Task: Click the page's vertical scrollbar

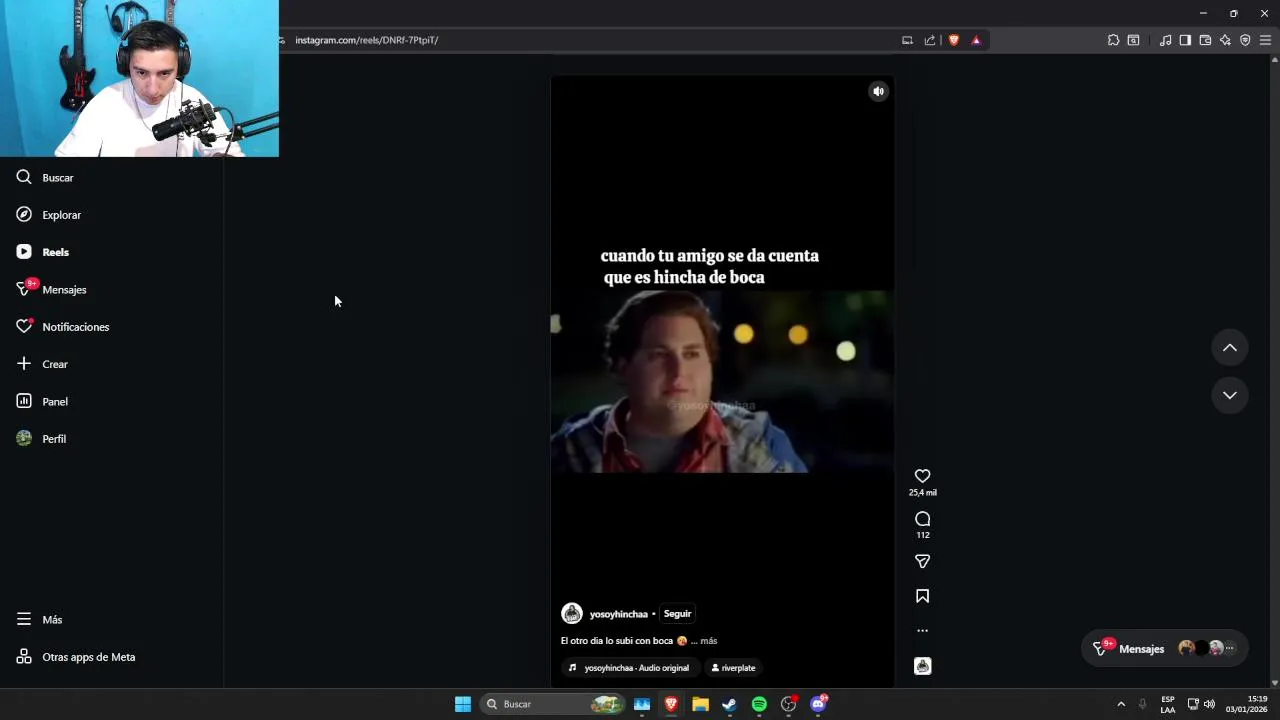Action: [x=1274, y=370]
